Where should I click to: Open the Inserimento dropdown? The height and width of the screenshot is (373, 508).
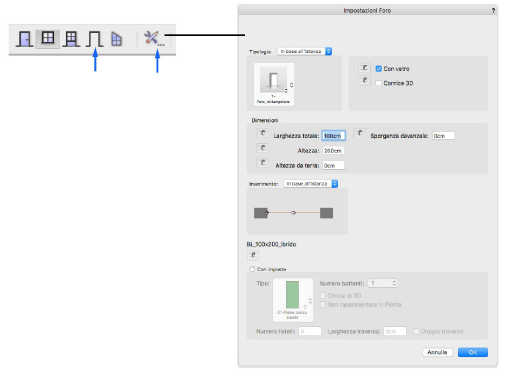(311, 184)
